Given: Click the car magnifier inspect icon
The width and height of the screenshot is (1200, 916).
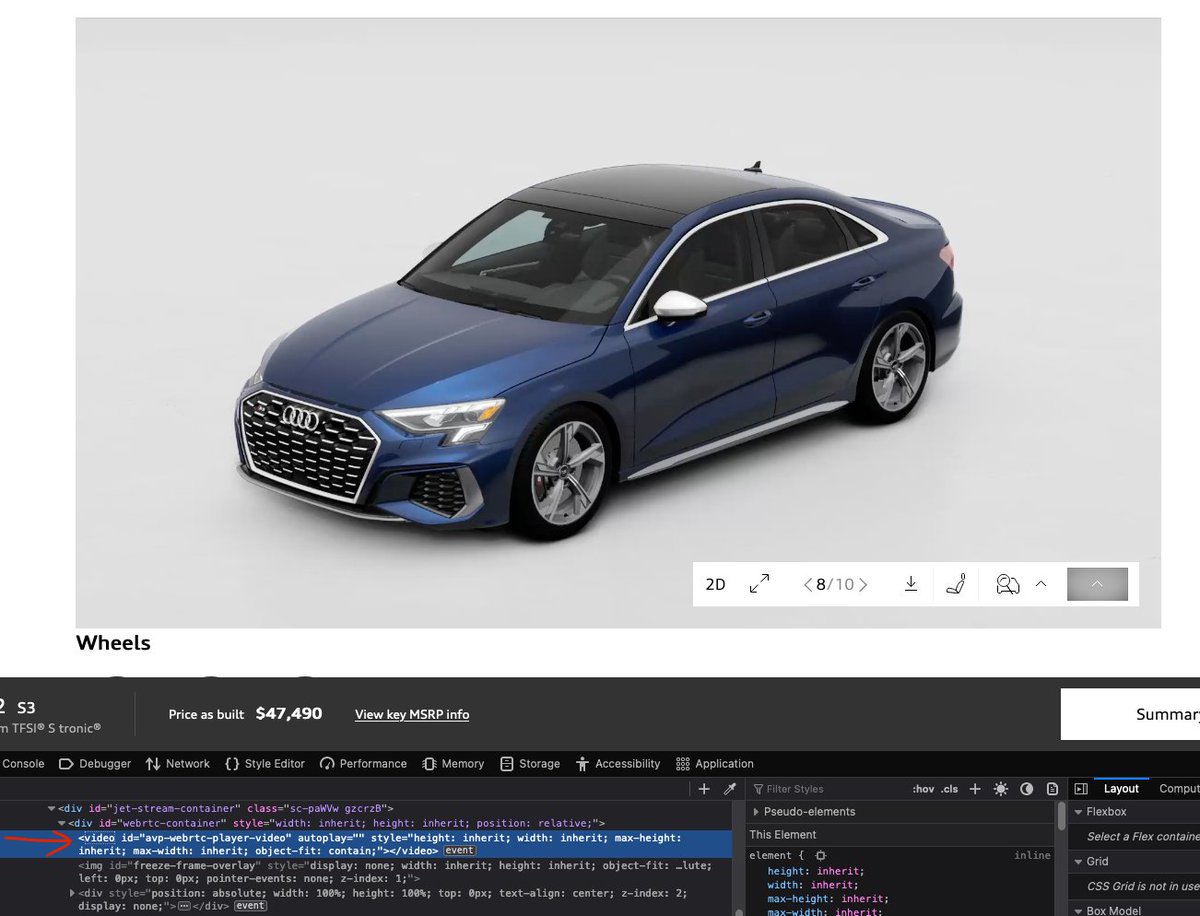Looking at the screenshot, I should (1007, 584).
